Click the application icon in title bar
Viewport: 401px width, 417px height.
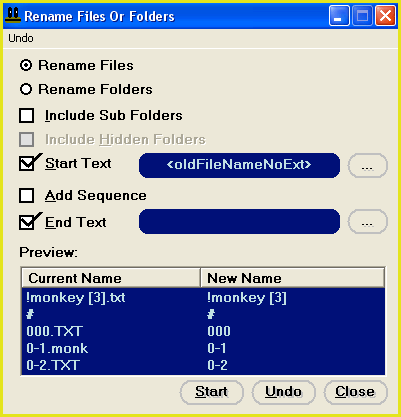click(13, 15)
